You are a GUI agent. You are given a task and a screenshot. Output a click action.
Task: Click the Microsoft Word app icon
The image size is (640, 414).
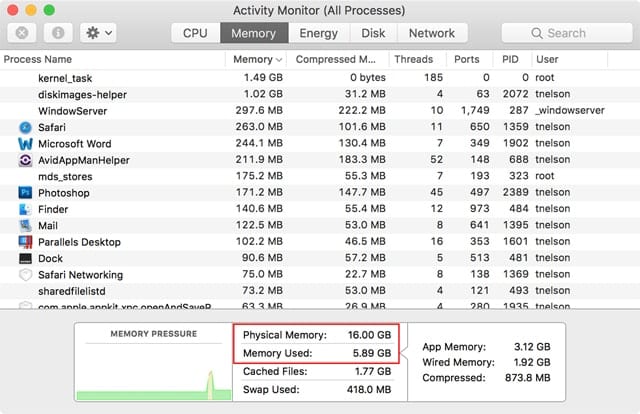click(25, 144)
